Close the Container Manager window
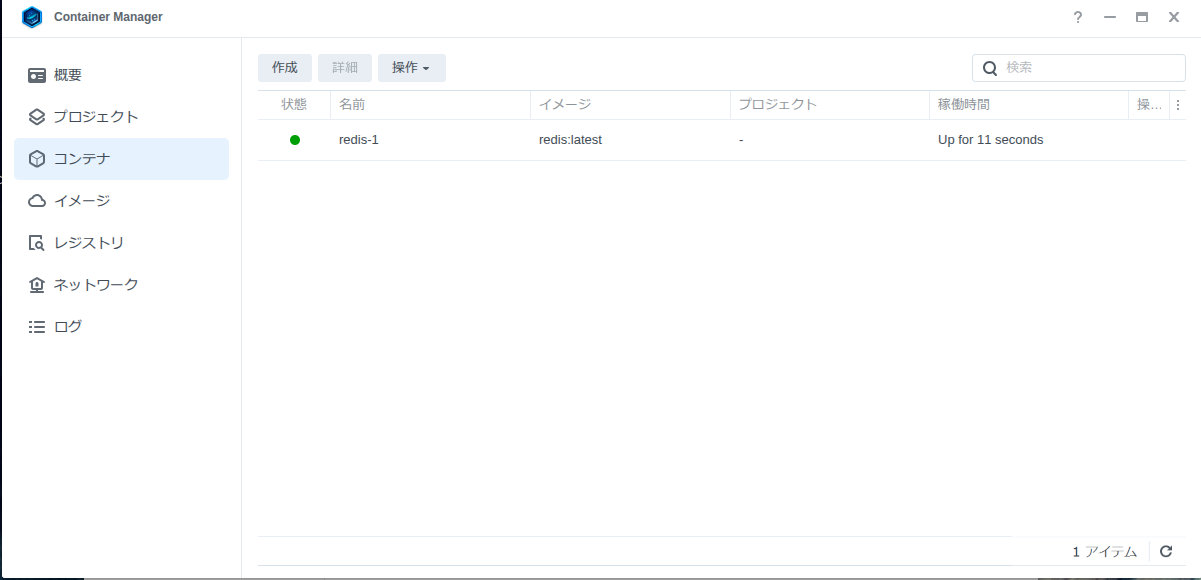Viewport: 1201px width, 580px height. pyautogui.click(x=1174, y=17)
